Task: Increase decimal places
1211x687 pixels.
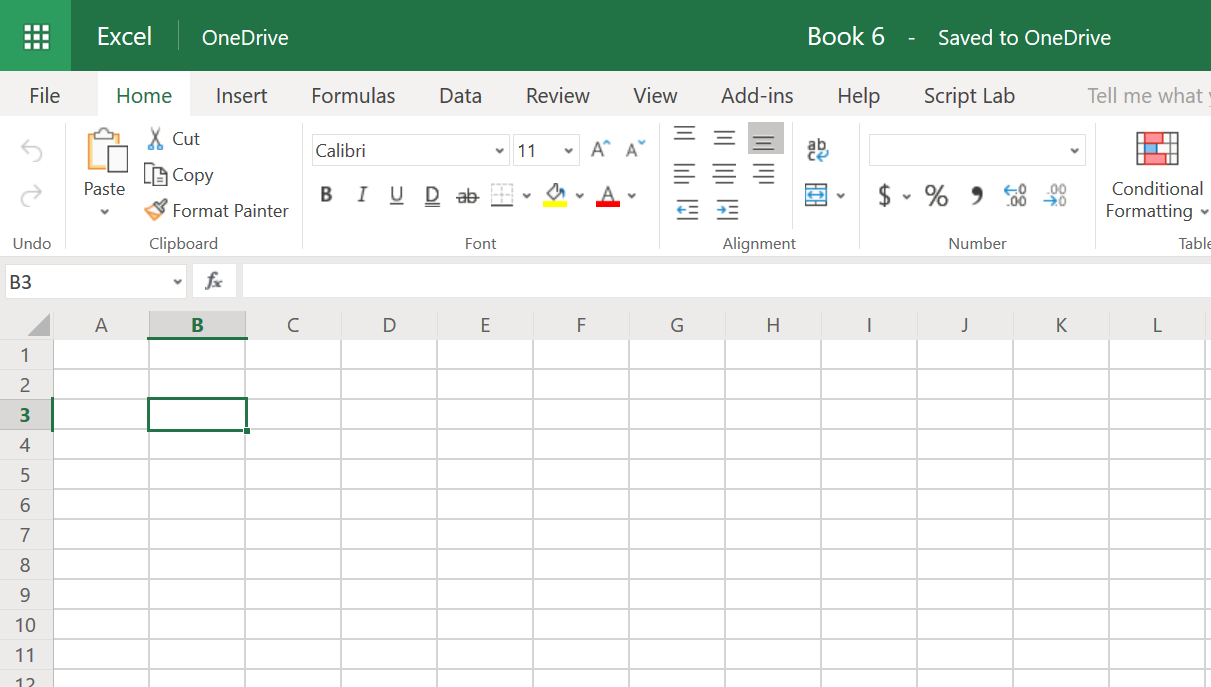Action: (1015, 195)
